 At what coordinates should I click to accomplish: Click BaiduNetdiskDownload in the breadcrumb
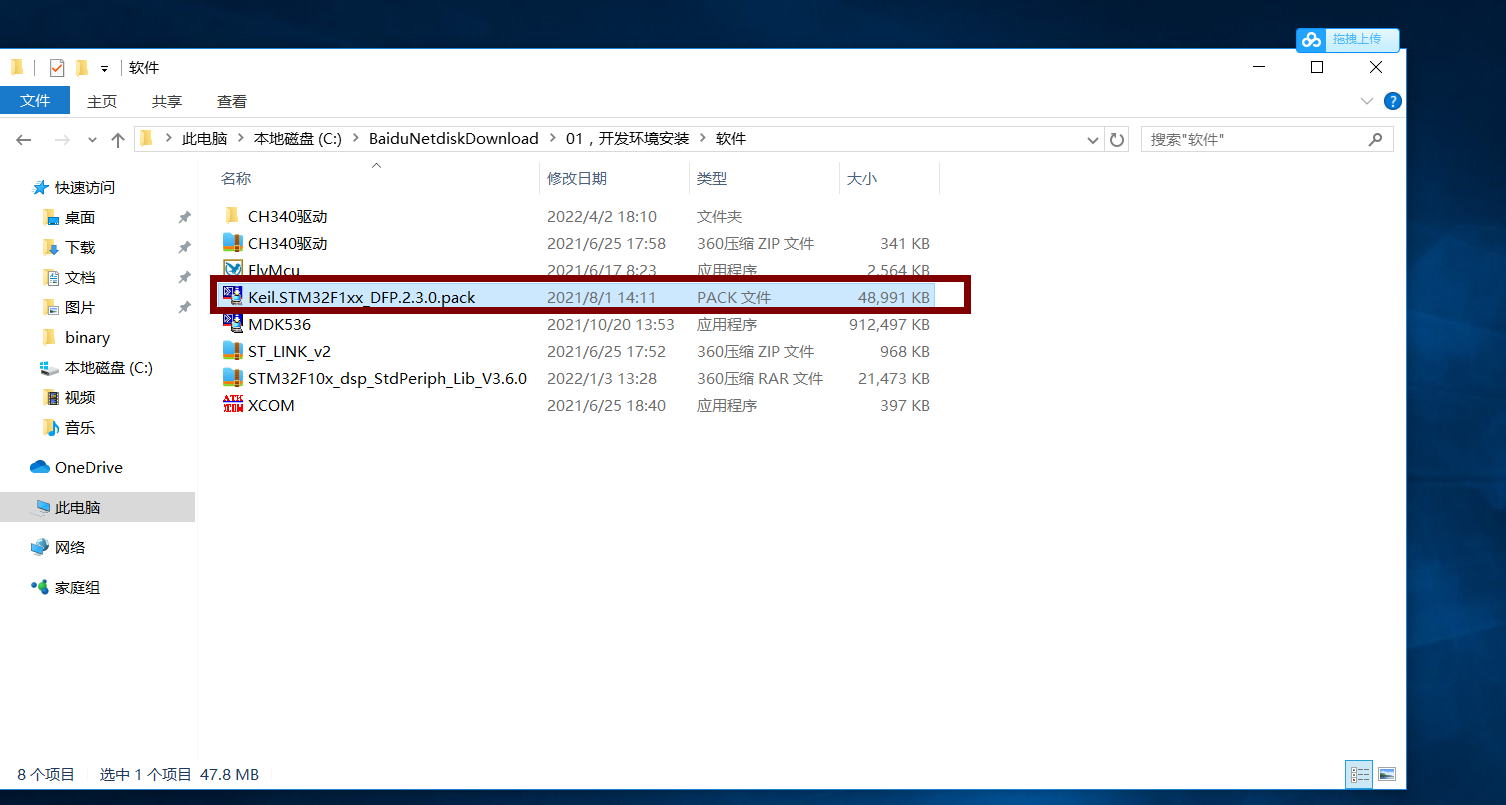tap(454, 139)
